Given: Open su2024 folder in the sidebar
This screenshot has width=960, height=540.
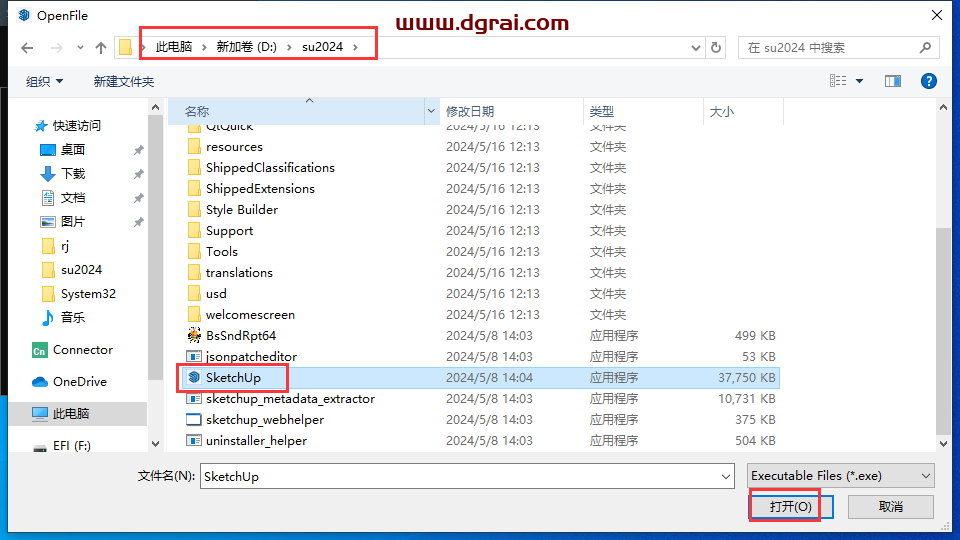Looking at the screenshot, I should click(81, 270).
